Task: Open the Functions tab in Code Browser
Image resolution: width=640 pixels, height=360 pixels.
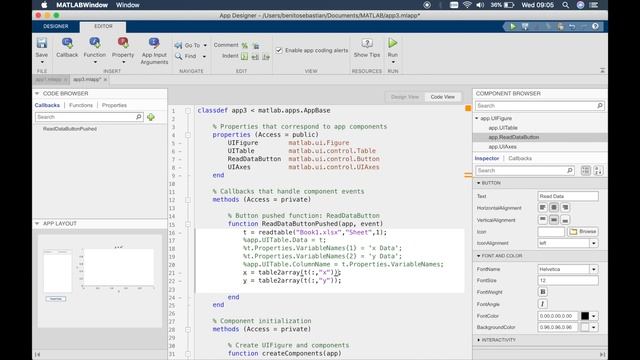Action: tap(81, 105)
